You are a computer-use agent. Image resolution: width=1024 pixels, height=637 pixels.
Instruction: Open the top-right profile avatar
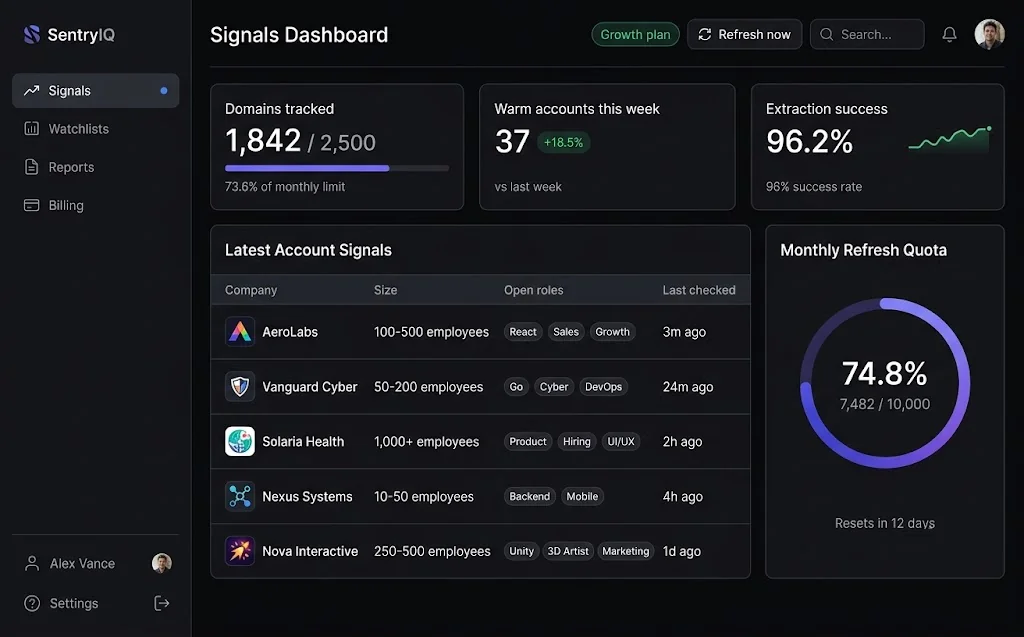[x=989, y=35]
